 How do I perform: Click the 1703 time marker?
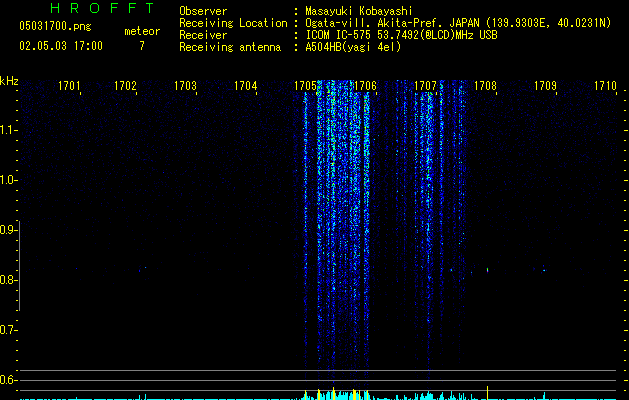coord(185,86)
